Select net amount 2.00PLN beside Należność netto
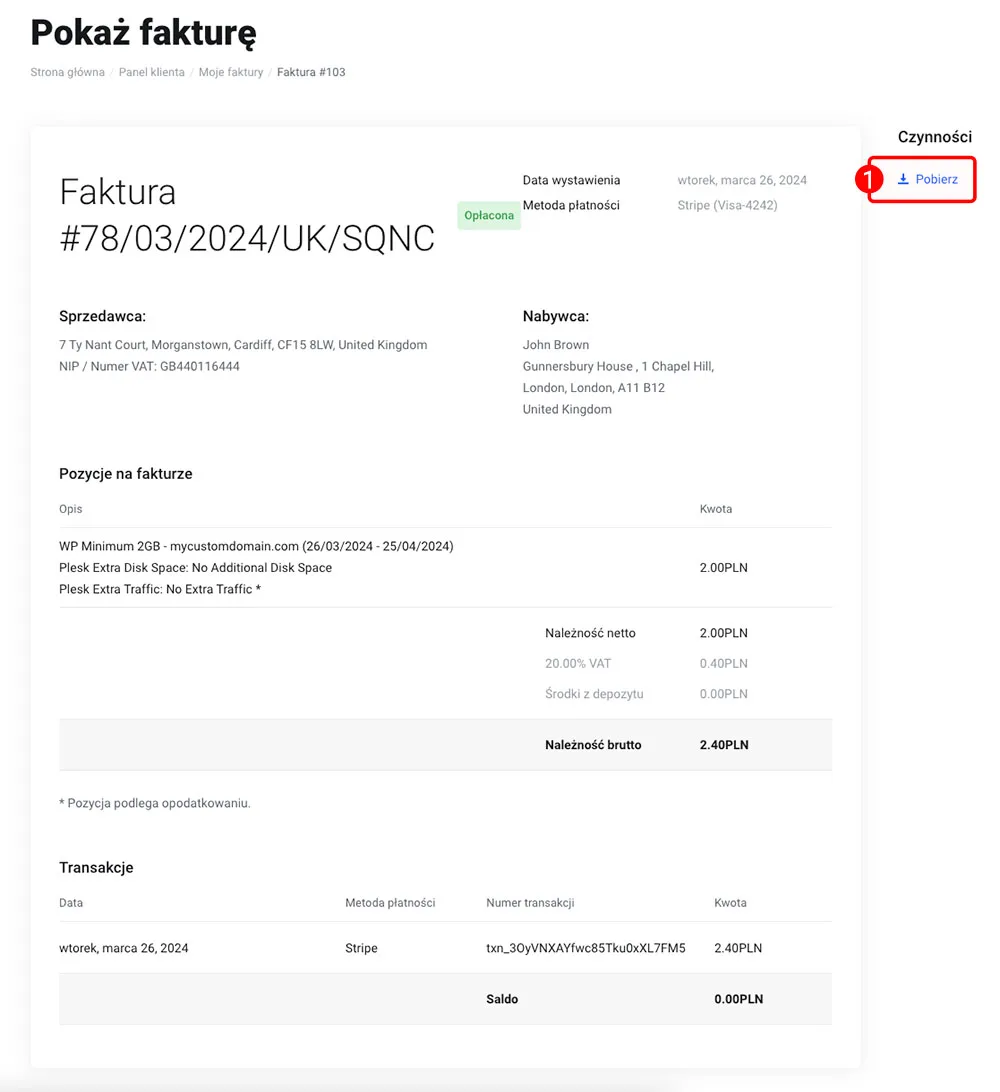This screenshot has width=1000, height=1092. [724, 633]
